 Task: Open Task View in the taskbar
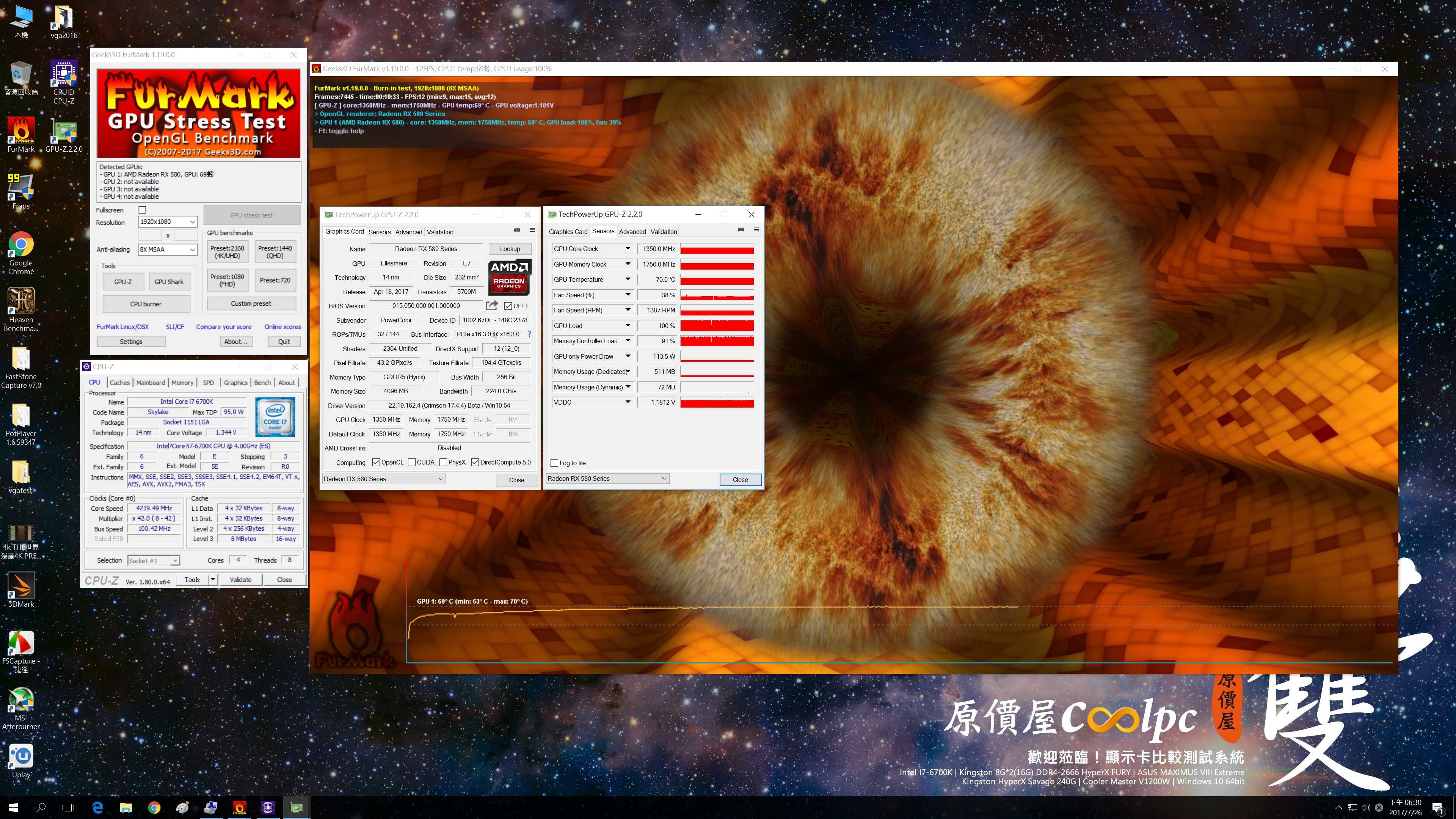tap(68, 808)
